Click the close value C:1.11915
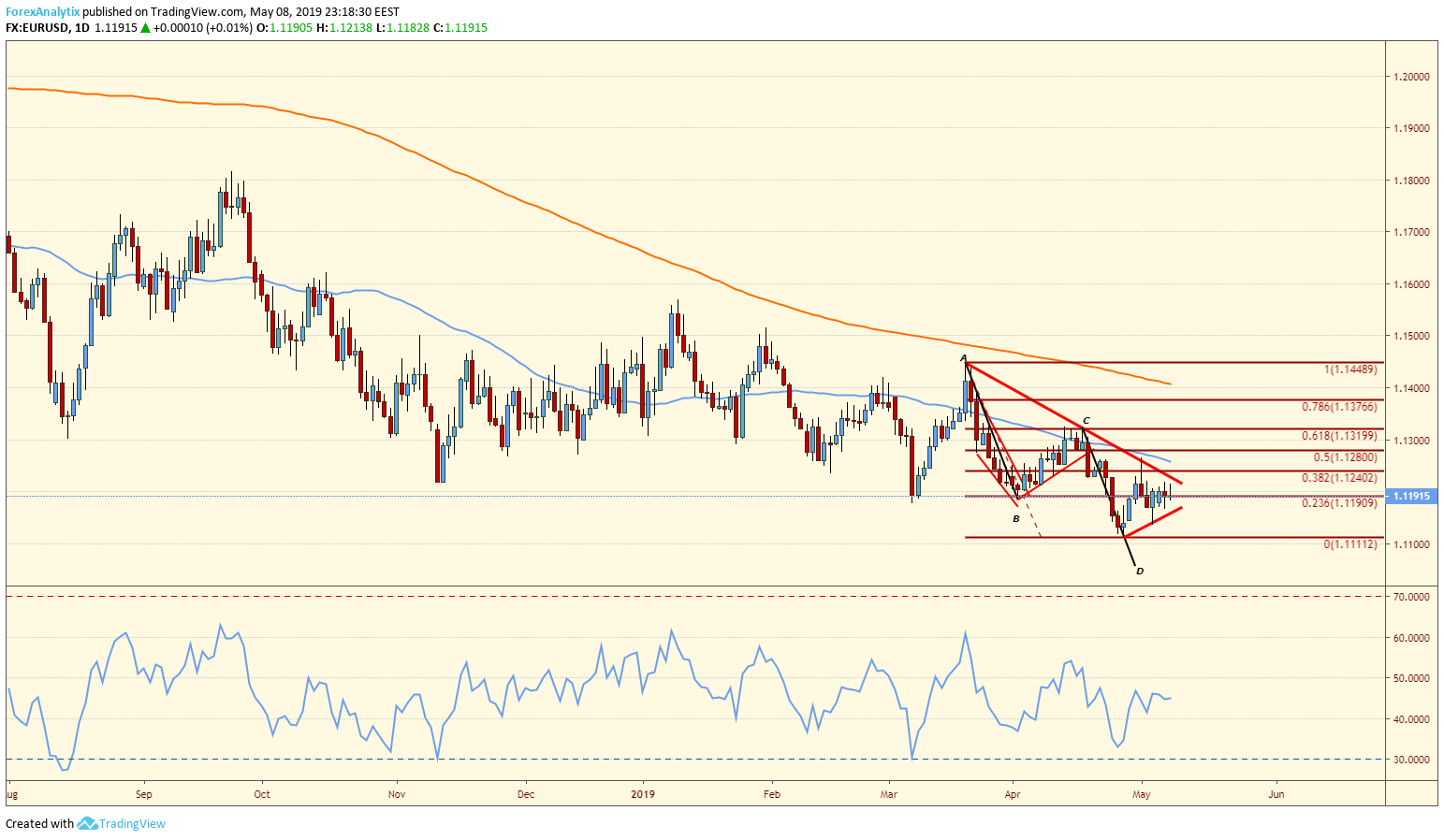1444x840 pixels. pos(460,28)
